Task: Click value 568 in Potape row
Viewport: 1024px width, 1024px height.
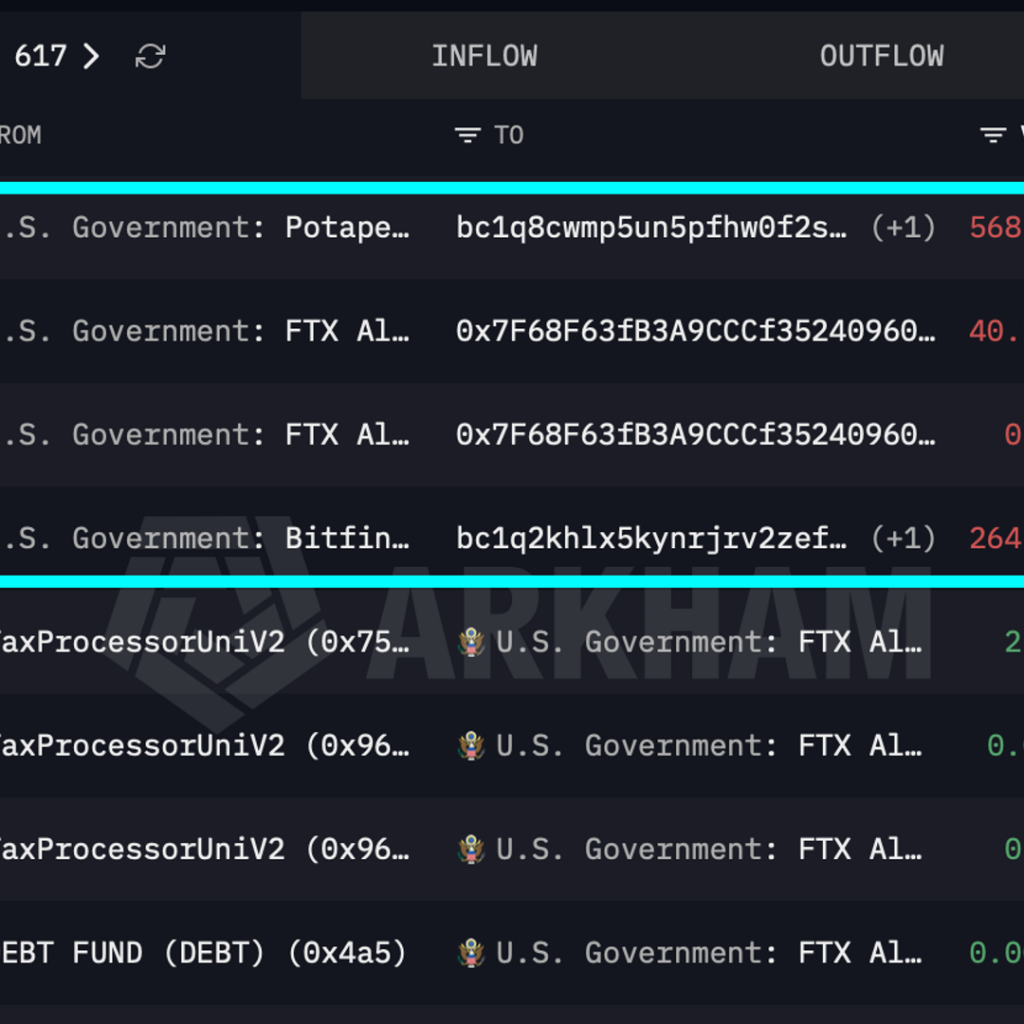Action: [997, 227]
